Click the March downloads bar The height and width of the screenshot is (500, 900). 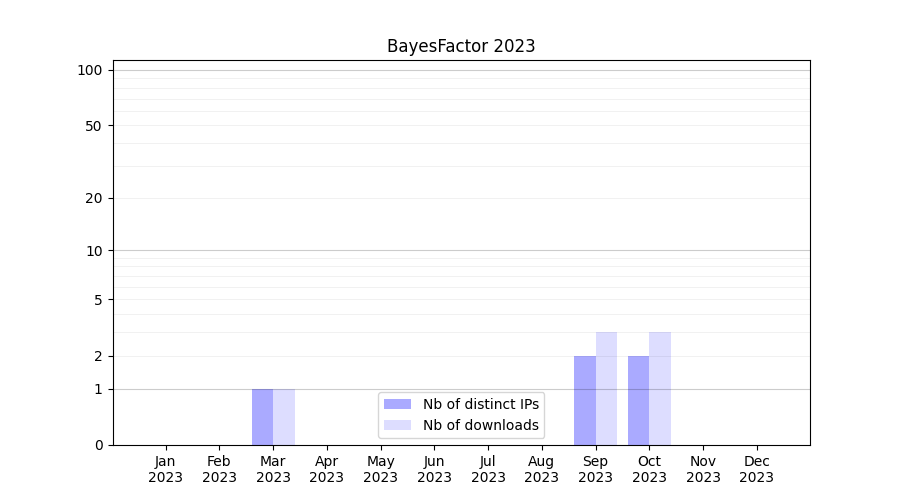point(284,417)
